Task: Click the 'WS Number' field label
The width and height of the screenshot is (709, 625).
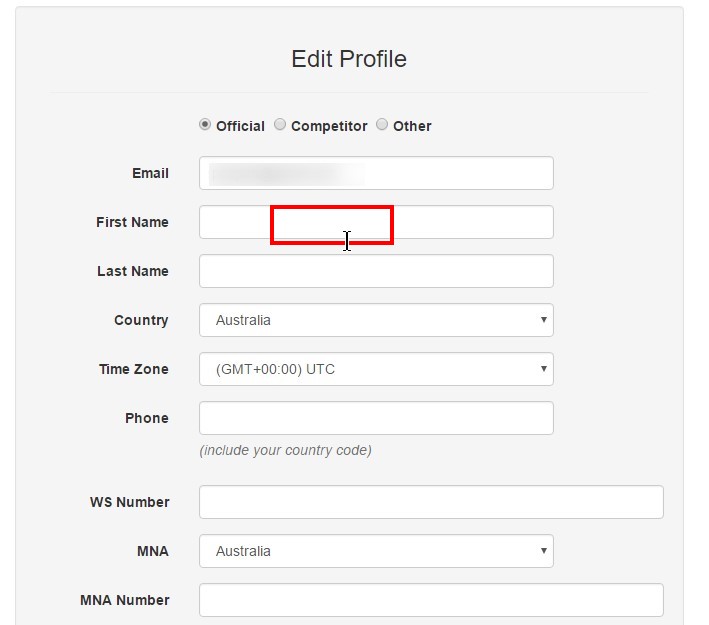Action: click(129, 502)
